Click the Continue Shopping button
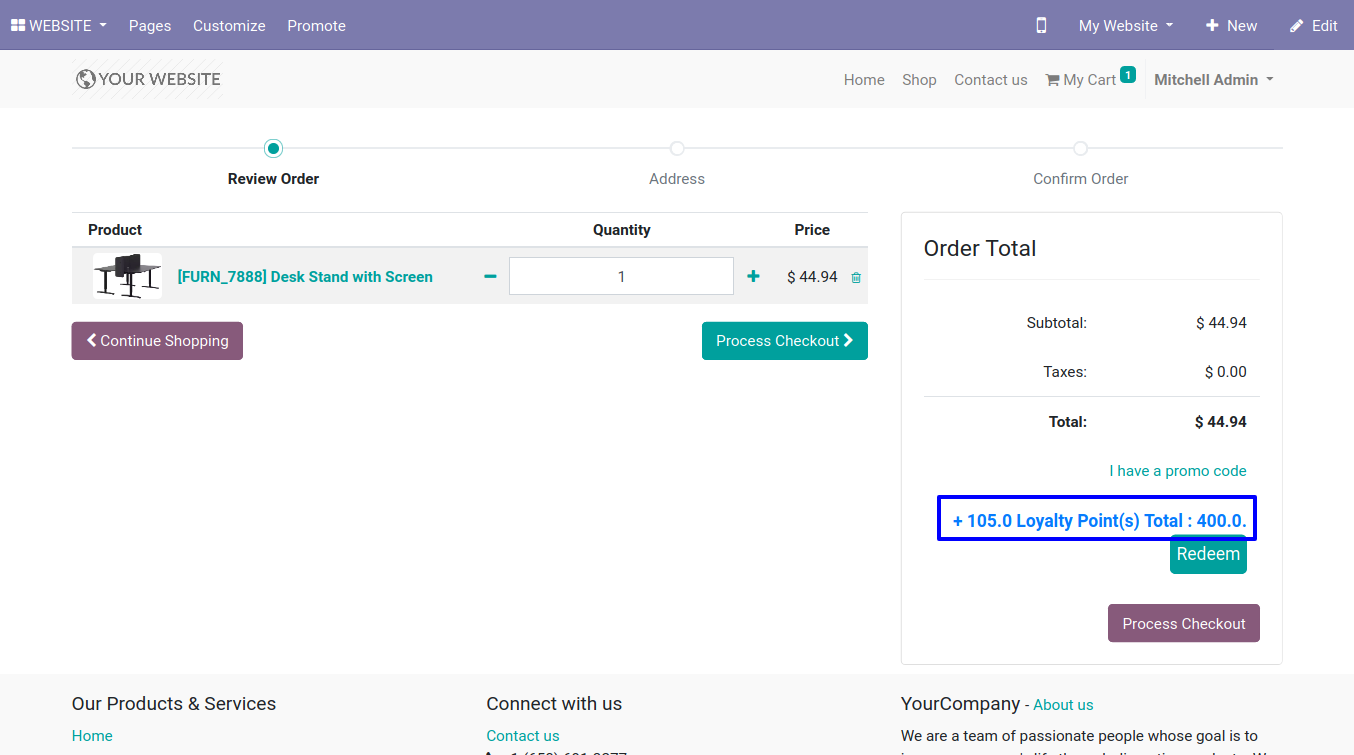The image size is (1354, 755). [x=157, y=341]
